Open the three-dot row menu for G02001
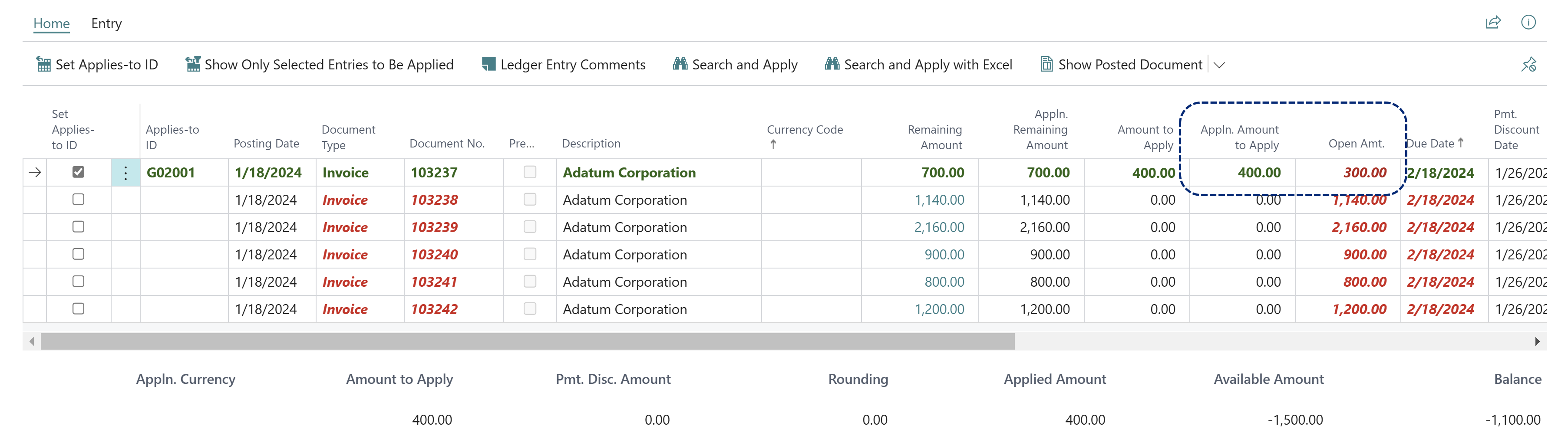 125,173
